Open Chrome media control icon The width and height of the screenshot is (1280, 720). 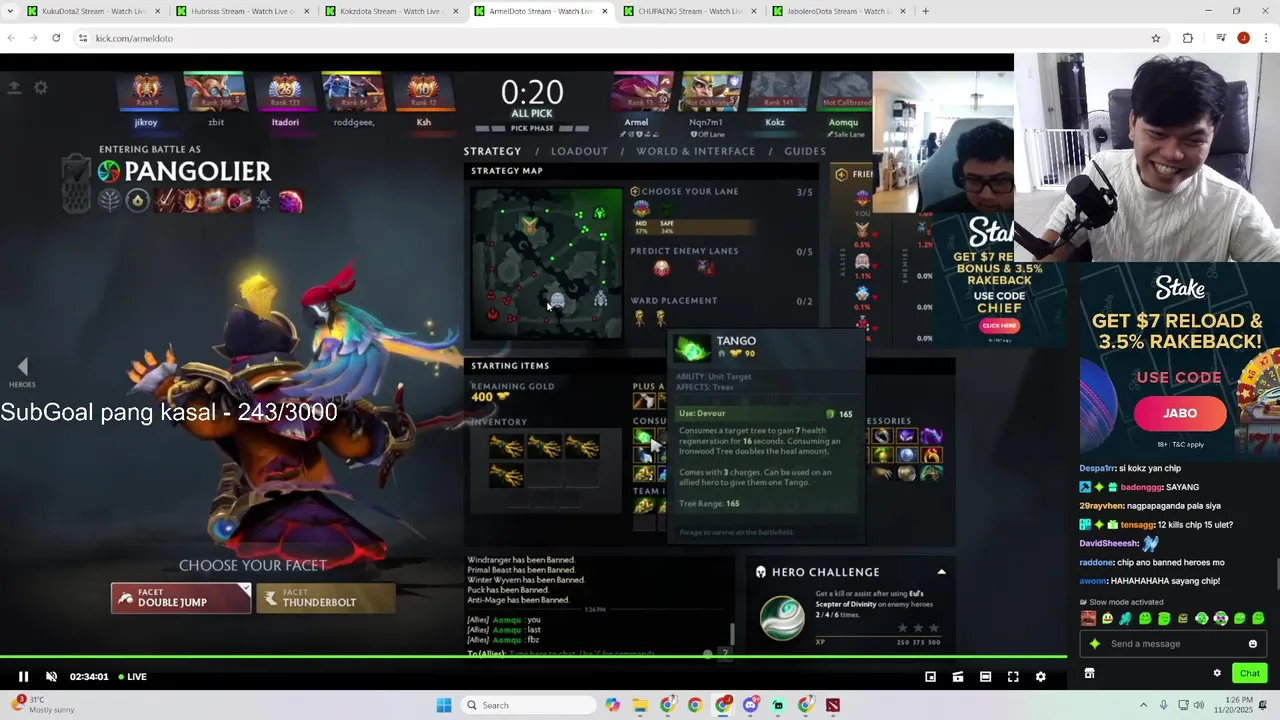click(x=1221, y=38)
